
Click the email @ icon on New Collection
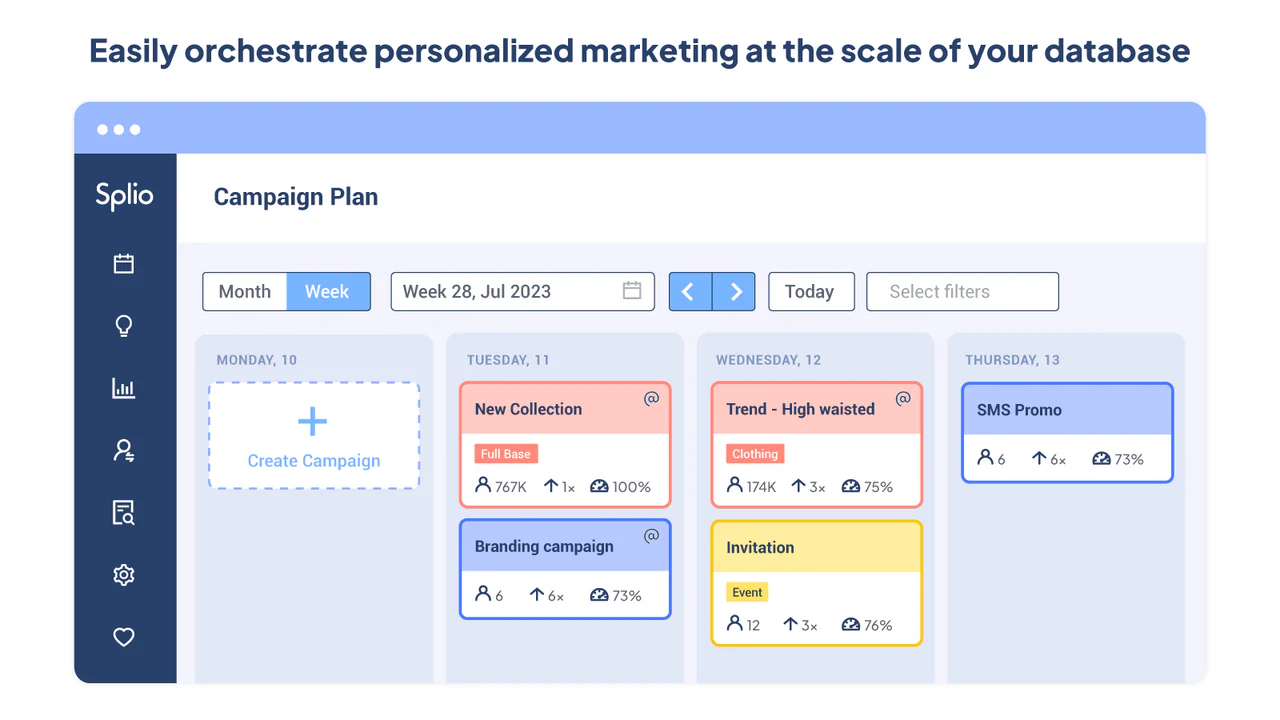point(652,398)
